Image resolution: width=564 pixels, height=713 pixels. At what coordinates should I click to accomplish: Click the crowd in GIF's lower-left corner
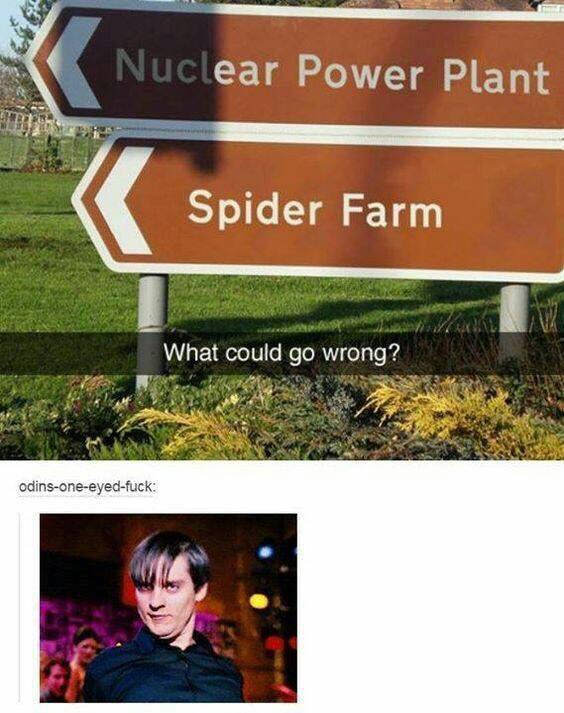click(64, 664)
